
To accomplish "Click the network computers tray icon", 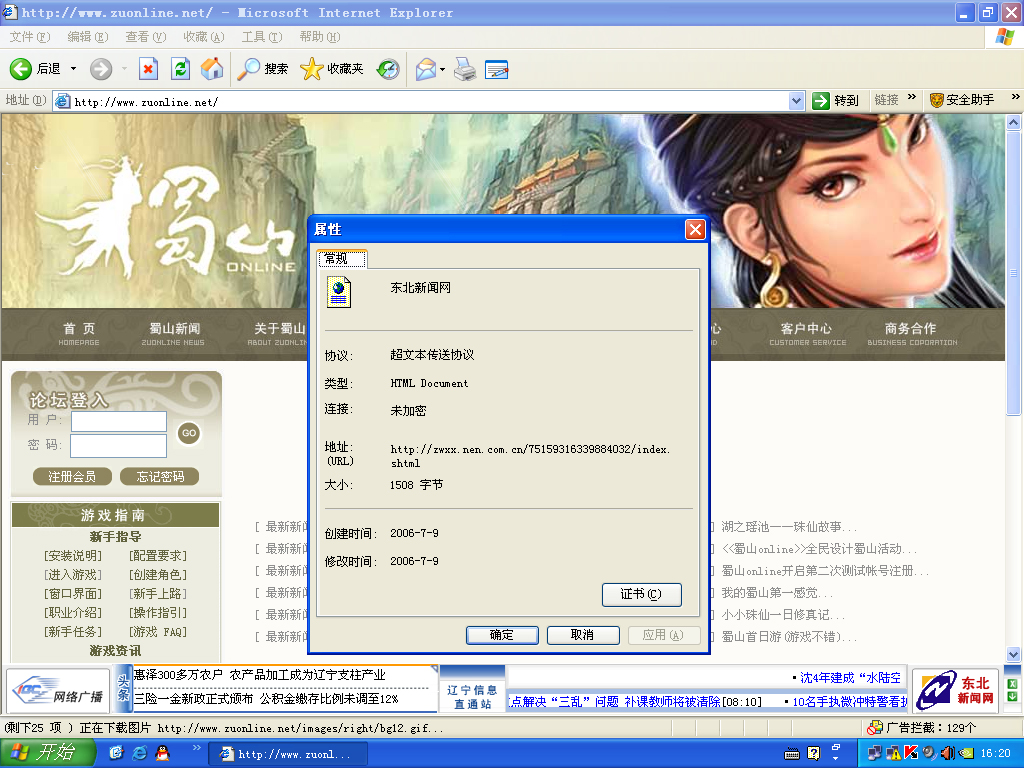I will point(874,753).
